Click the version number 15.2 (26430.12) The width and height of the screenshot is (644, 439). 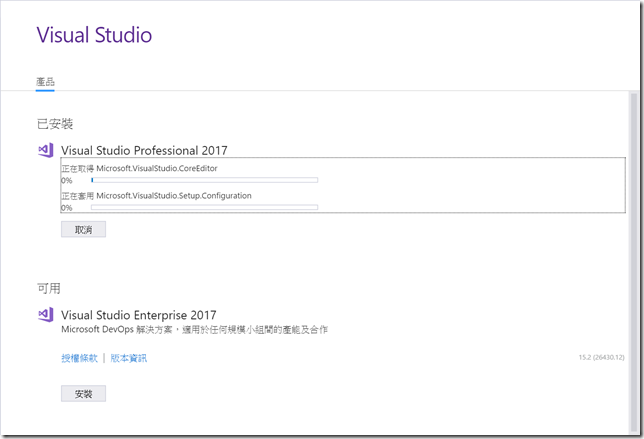tap(601, 357)
